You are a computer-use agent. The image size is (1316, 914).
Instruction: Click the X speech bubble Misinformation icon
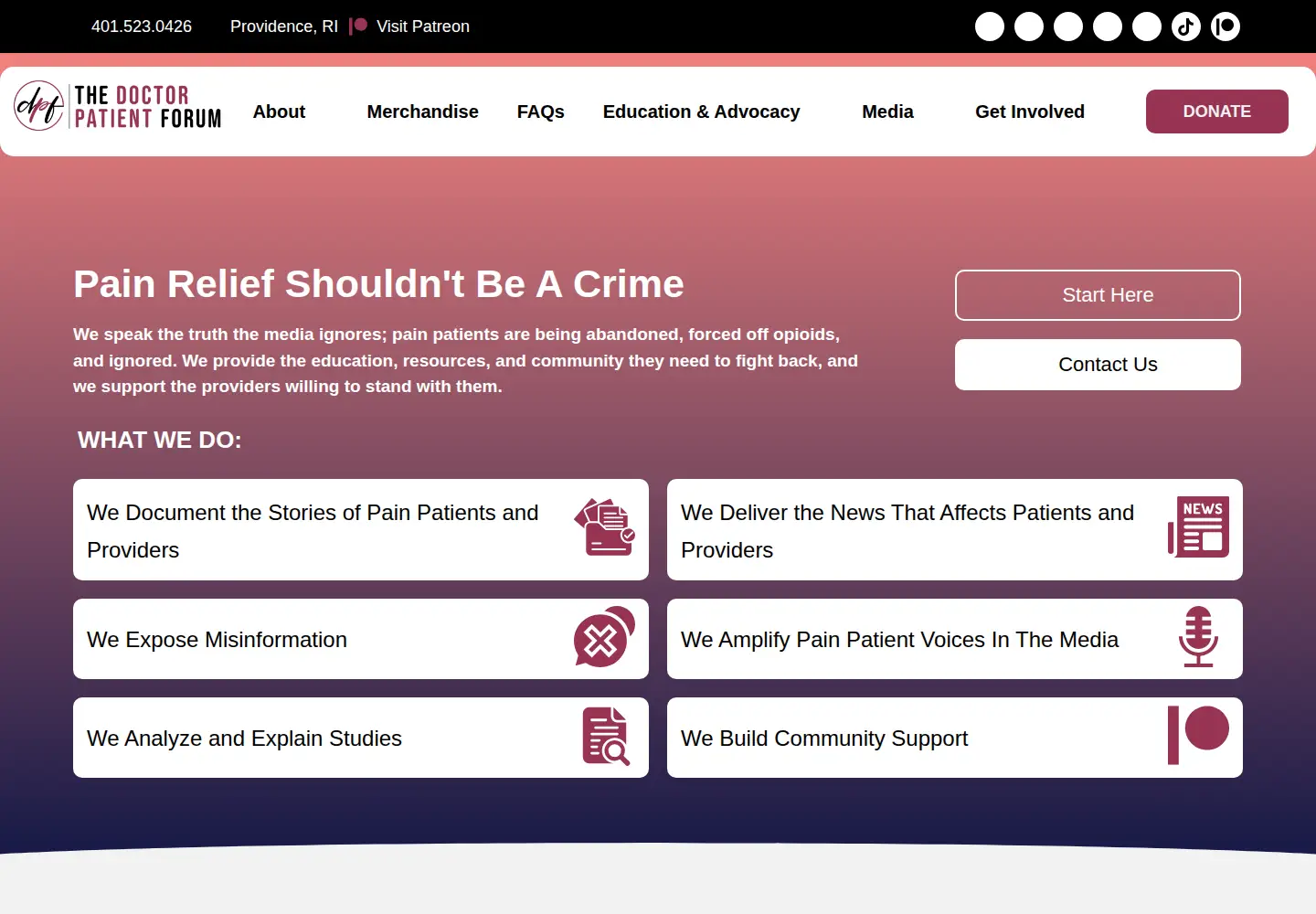tap(605, 637)
